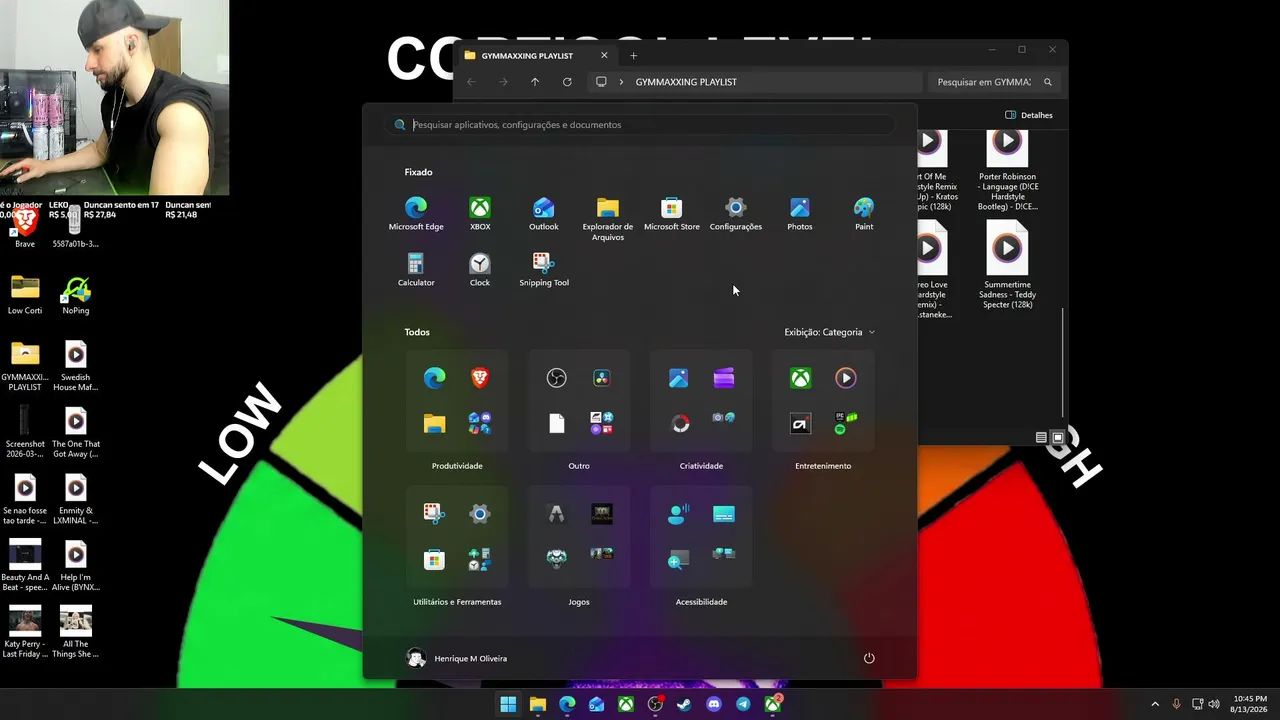Screen dimensions: 1280x720
Task: Open Voice Access in Acessibilidade group
Action: point(679,514)
